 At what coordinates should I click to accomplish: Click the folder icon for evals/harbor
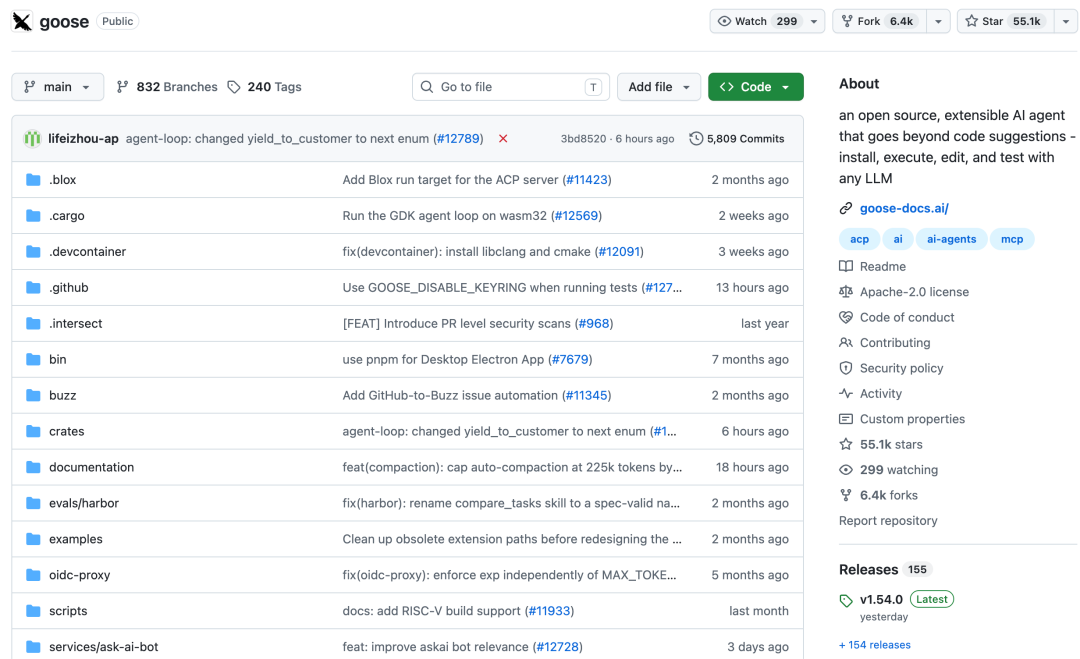(x=33, y=503)
